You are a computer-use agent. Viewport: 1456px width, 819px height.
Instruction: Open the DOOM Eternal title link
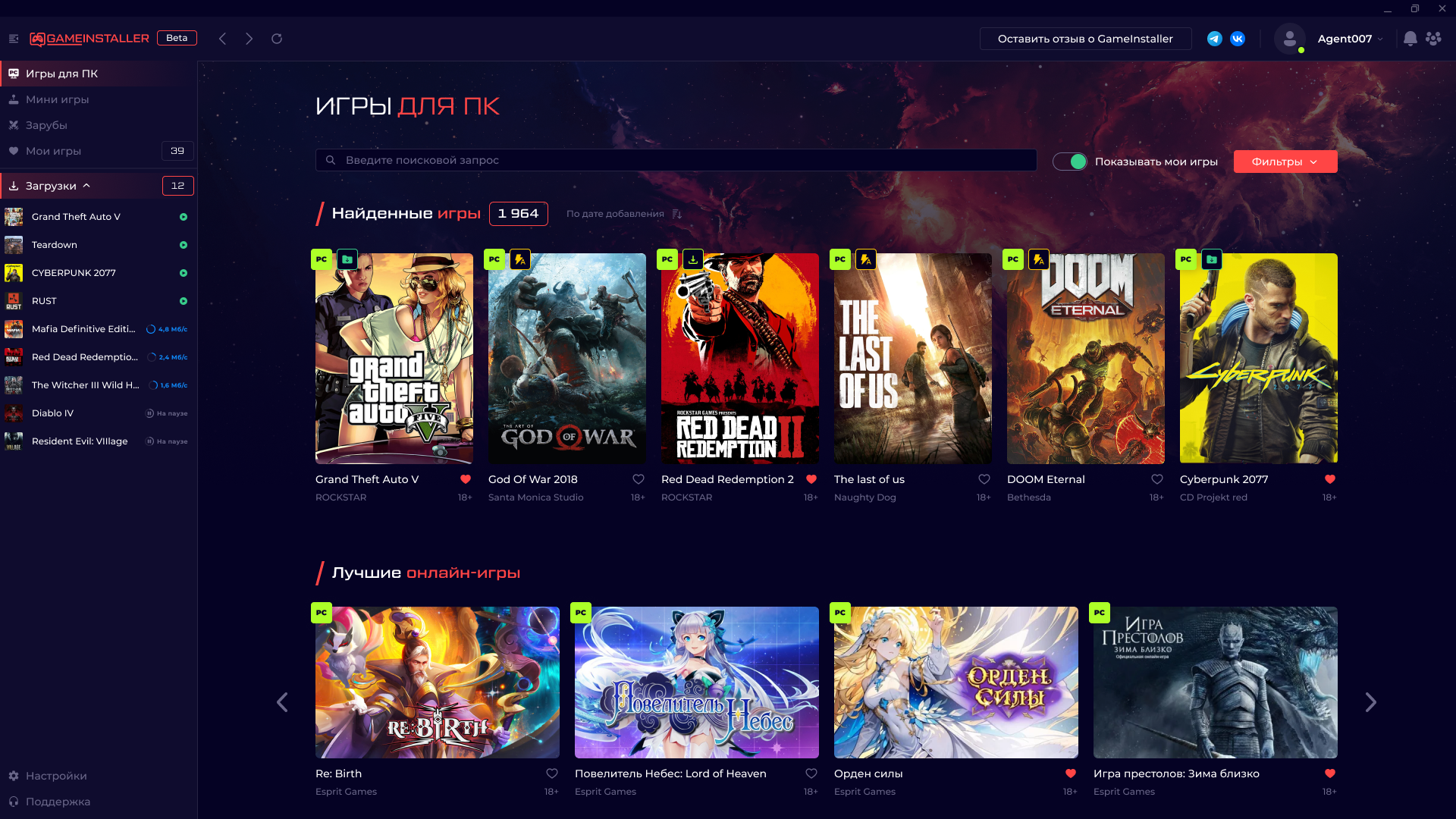click(x=1046, y=479)
